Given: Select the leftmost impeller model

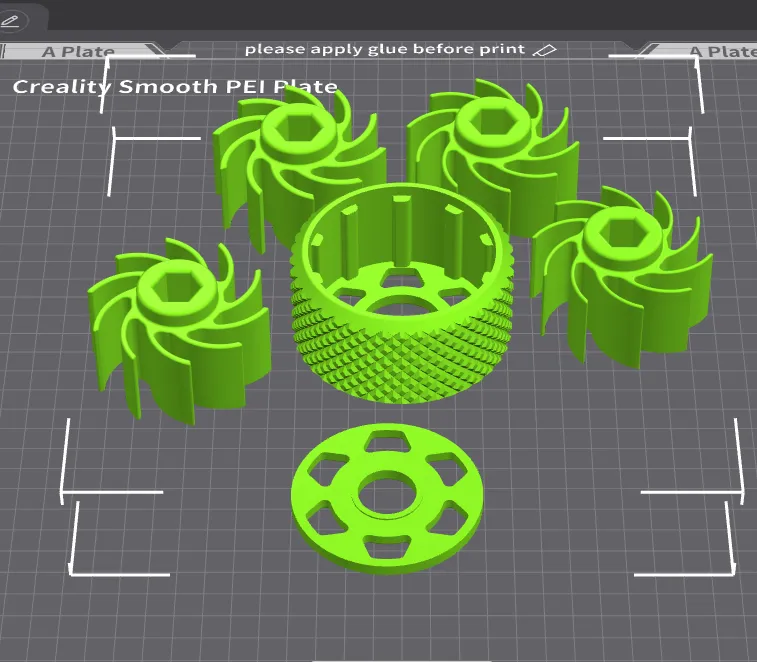Looking at the screenshot, I should pyautogui.click(x=178, y=330).
